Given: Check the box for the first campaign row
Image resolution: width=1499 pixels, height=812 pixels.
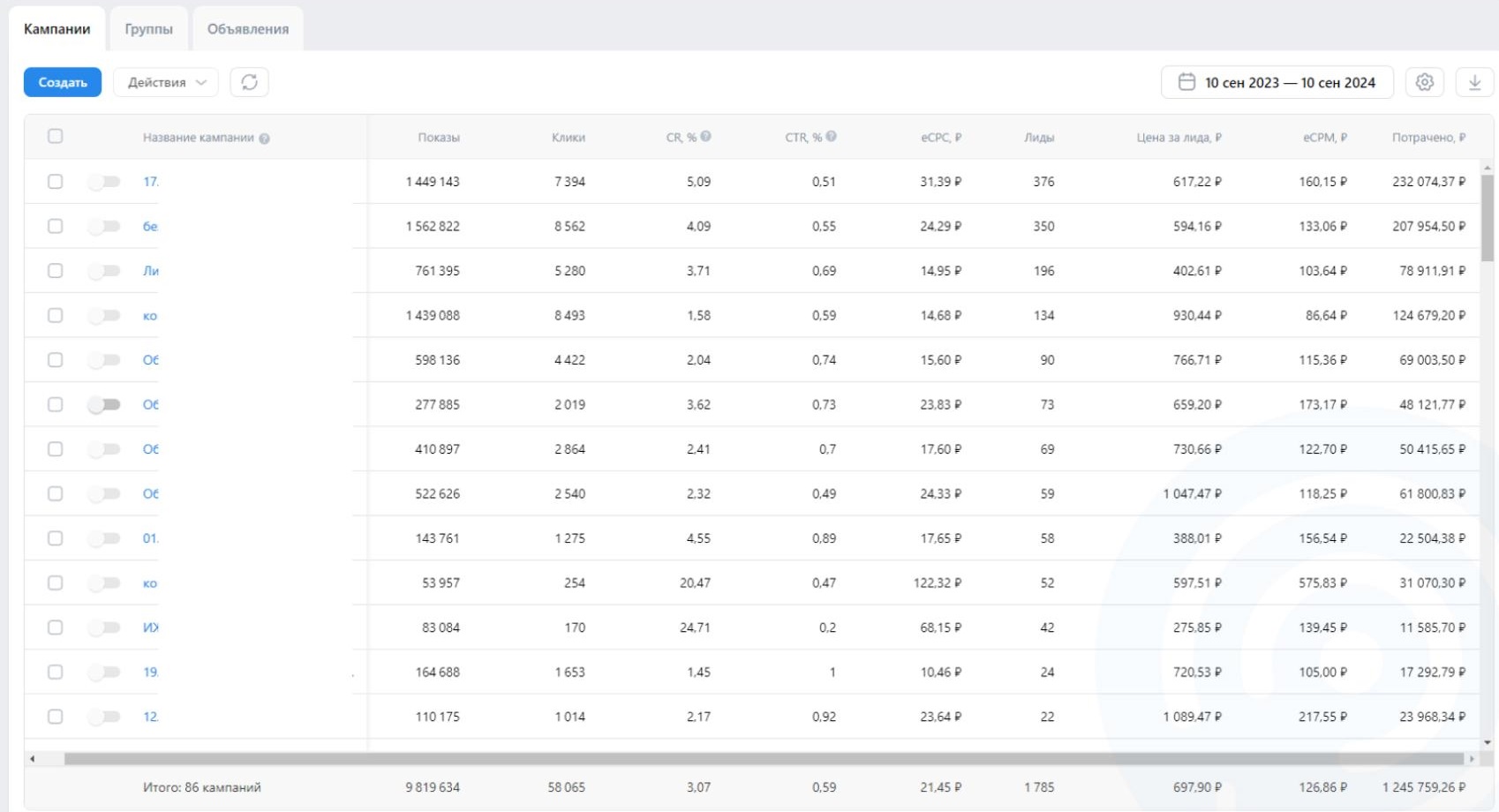Looking at the screenshot, I should pyautogui.click(x=55, y=182).
